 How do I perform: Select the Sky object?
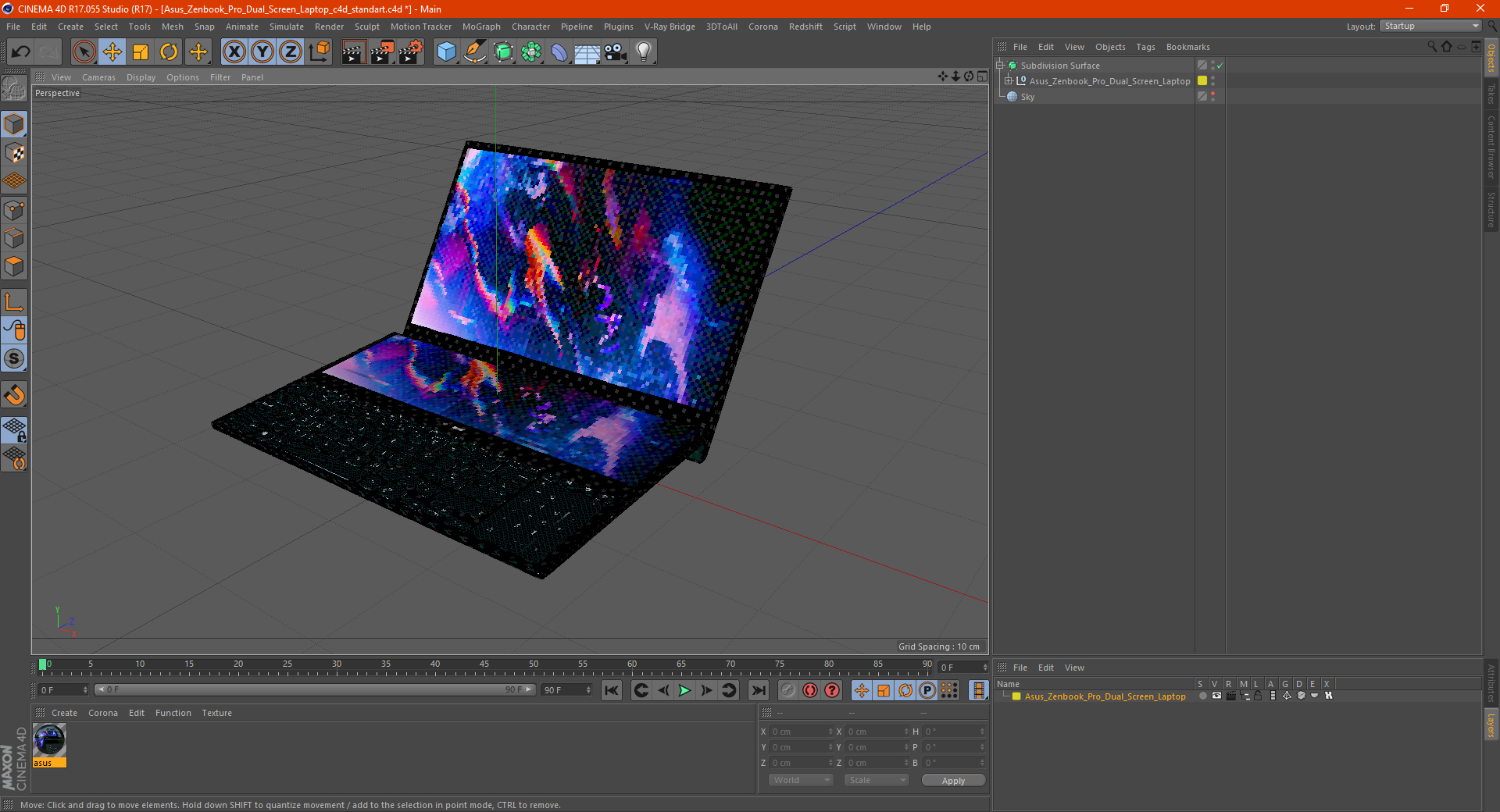(1027, 97)
